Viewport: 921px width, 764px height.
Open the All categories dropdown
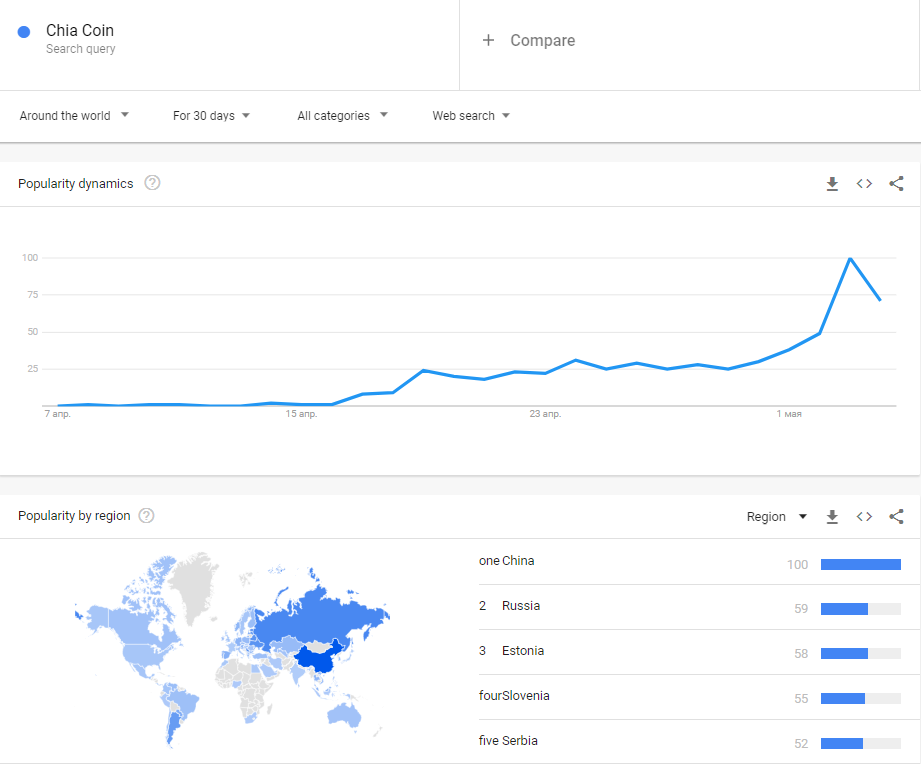[x=342, y=116]
